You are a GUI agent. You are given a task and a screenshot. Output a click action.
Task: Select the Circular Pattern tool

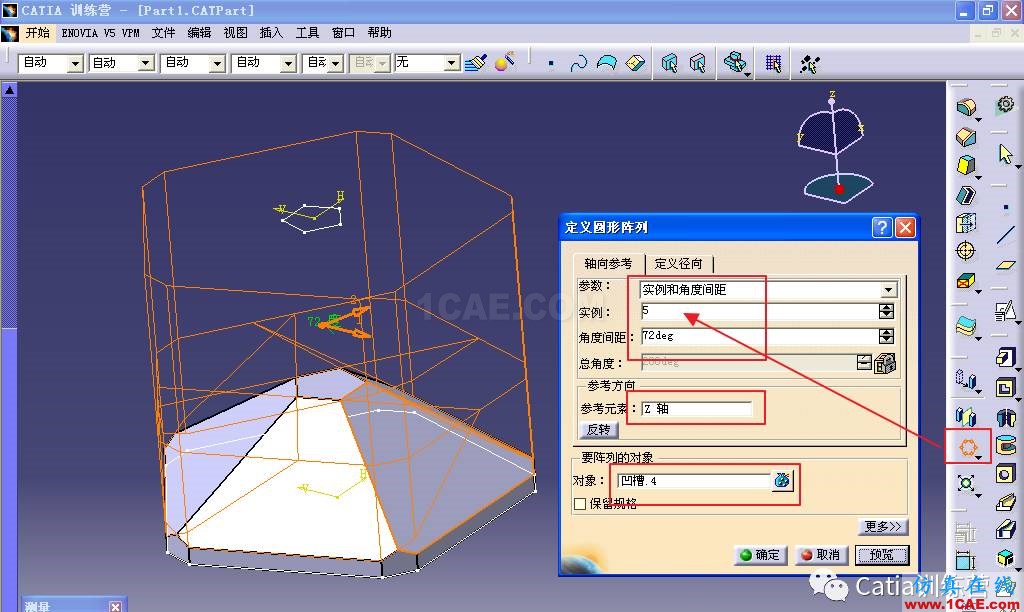tap(967, 447)
